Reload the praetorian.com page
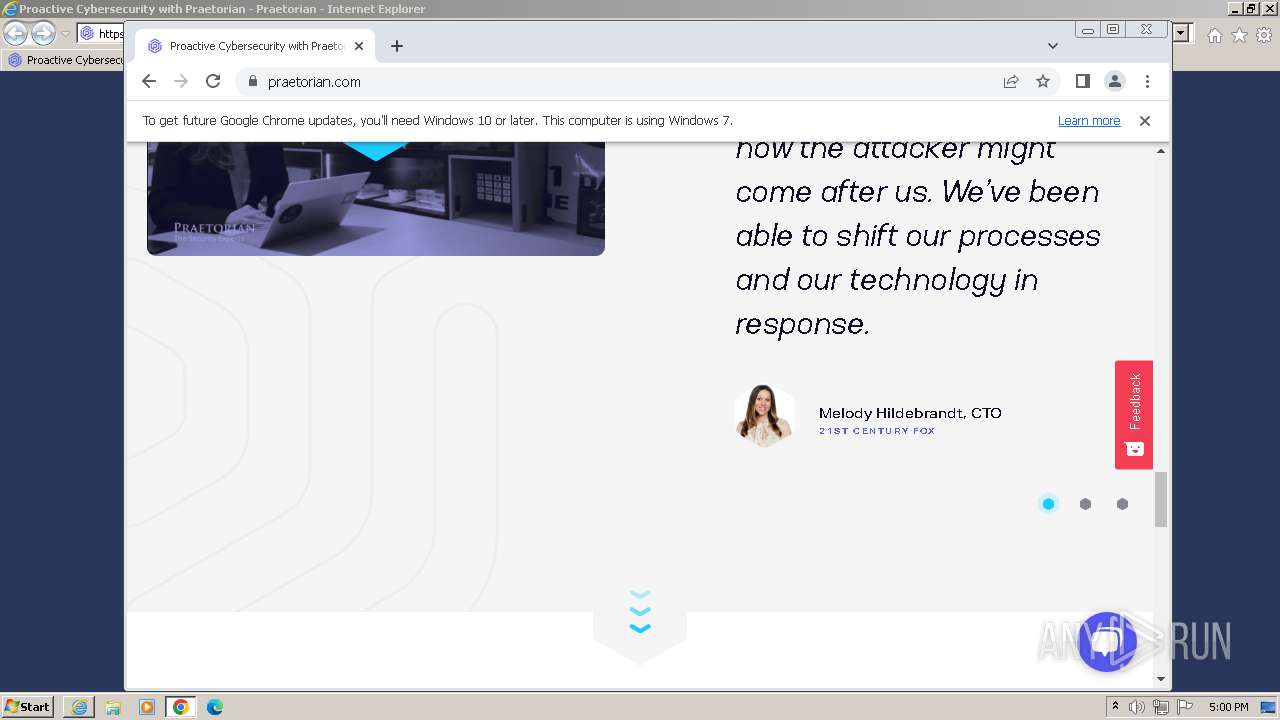Image resolution: width=1280 pixels, height=720 pixels. coord(213,82)
